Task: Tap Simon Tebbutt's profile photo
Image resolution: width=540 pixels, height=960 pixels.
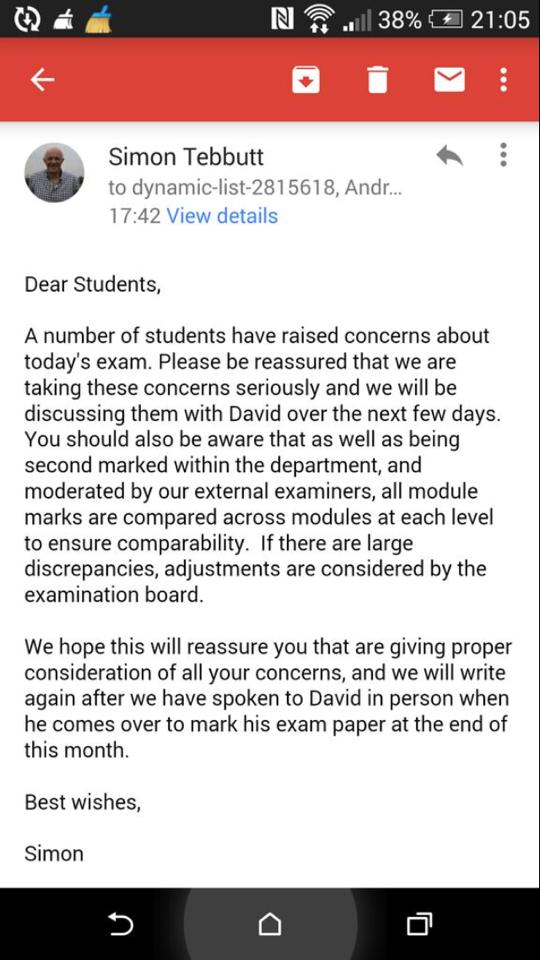Action: point(54,173)
